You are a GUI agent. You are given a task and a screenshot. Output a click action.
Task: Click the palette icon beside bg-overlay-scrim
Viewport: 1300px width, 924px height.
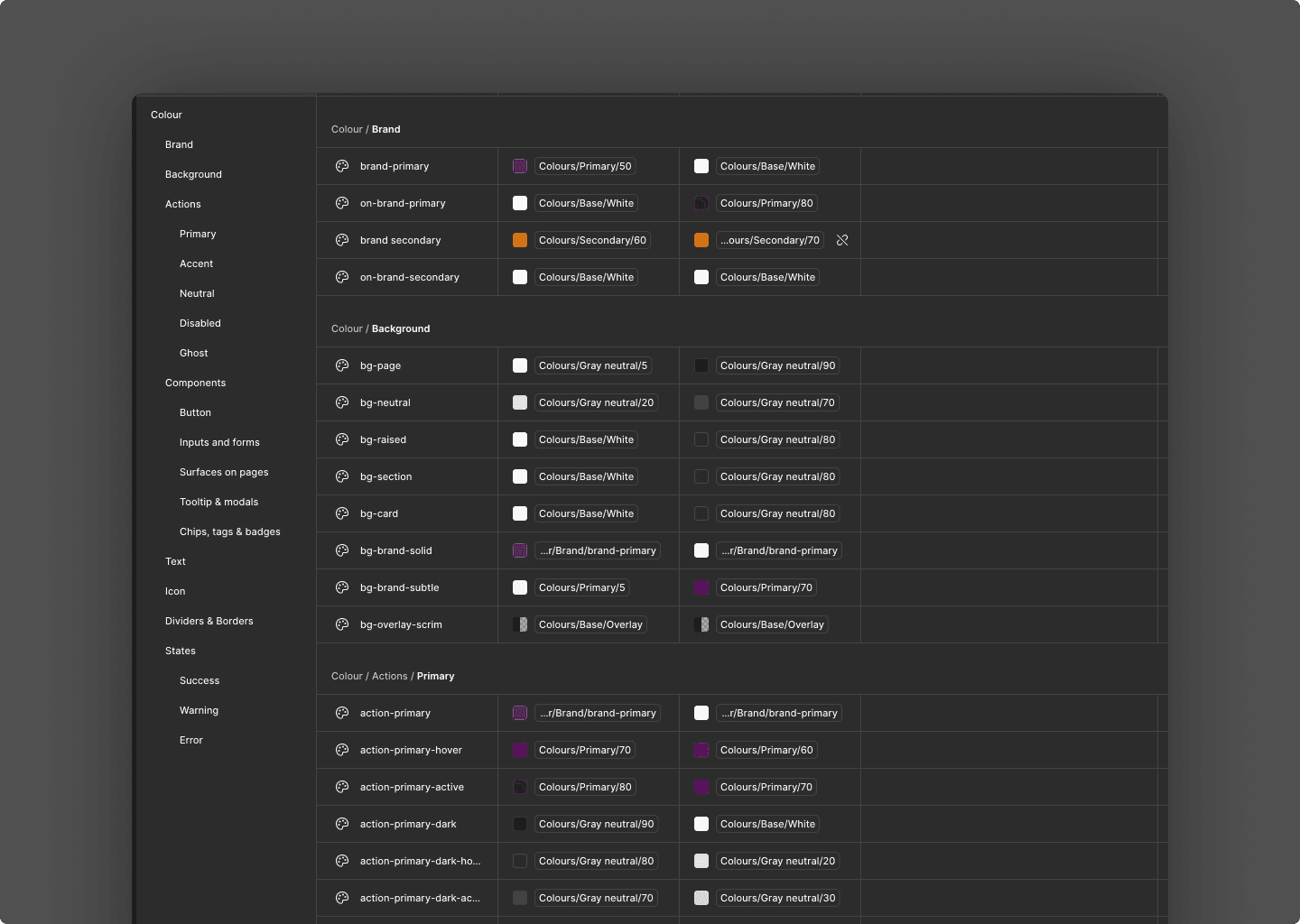click(x=342, y=624)
